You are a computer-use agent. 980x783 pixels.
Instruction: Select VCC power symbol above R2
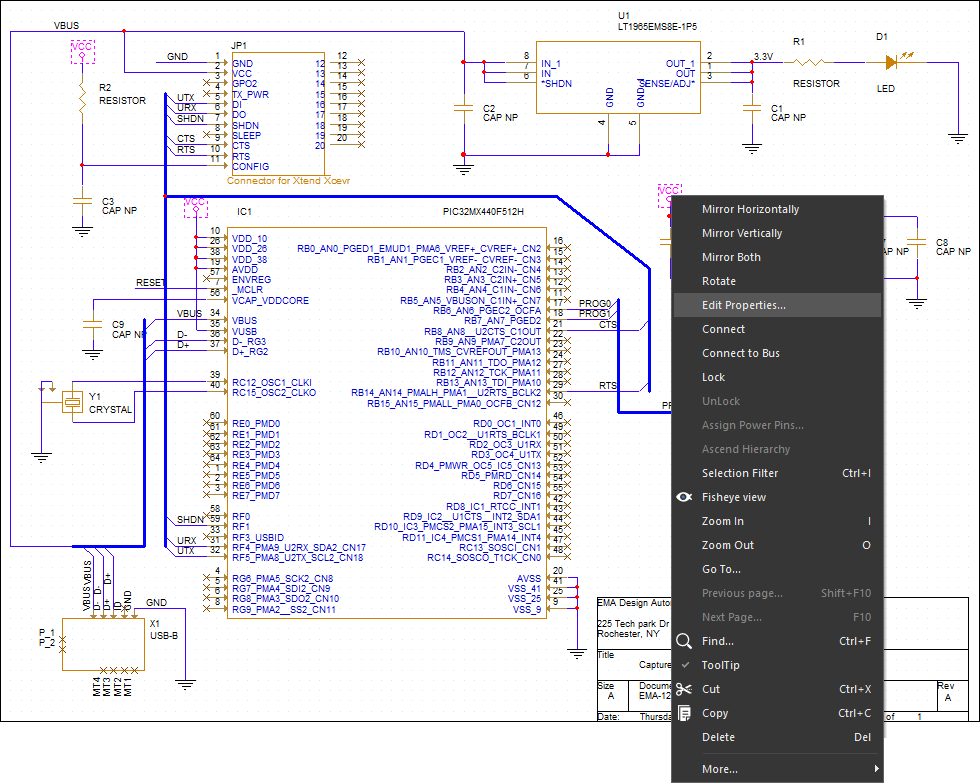point(82,52)
